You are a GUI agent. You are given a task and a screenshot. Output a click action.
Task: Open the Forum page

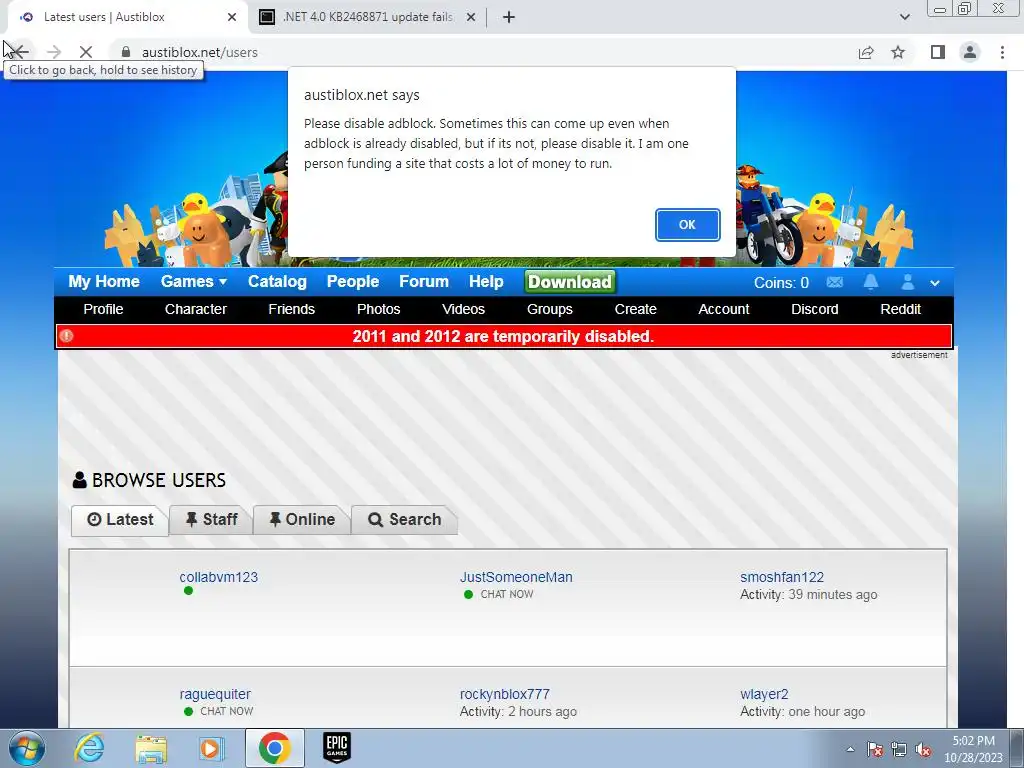[424, 281]
